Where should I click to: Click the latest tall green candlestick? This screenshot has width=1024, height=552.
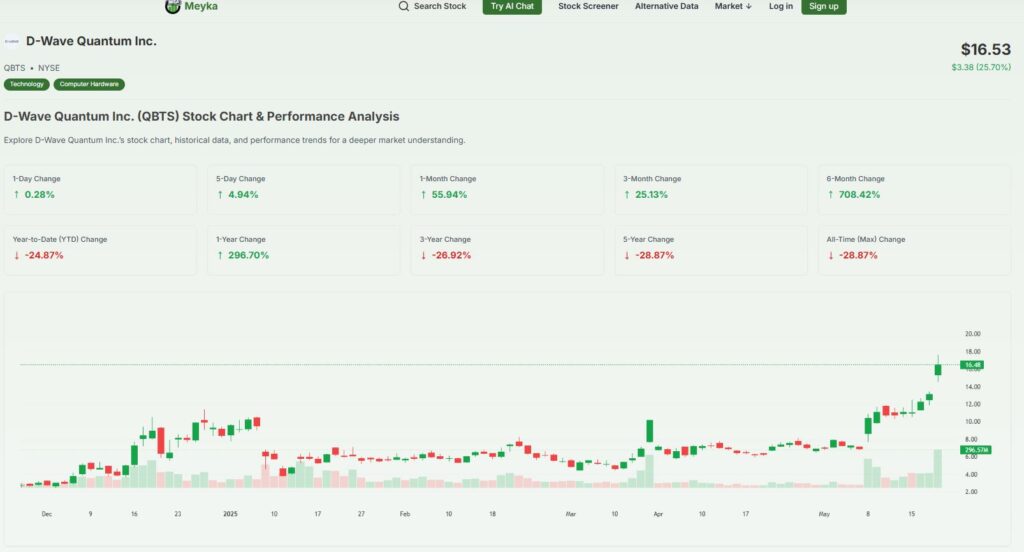(x=938, y=370)
